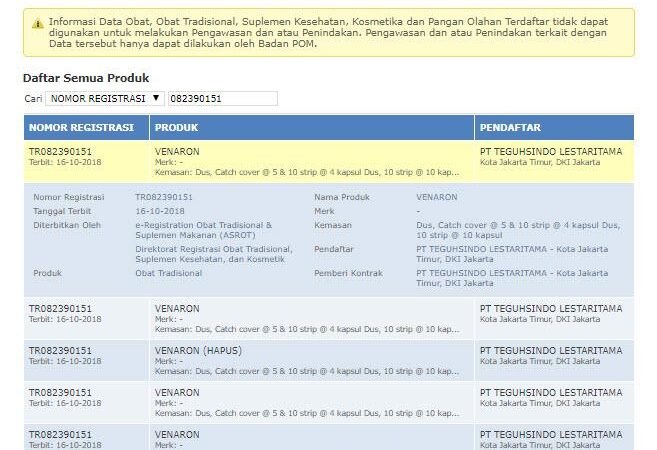This screenshot has height=450, width=657.
Task: Click the warning triangle icon in the yellow banner
Action: point(37,22)
